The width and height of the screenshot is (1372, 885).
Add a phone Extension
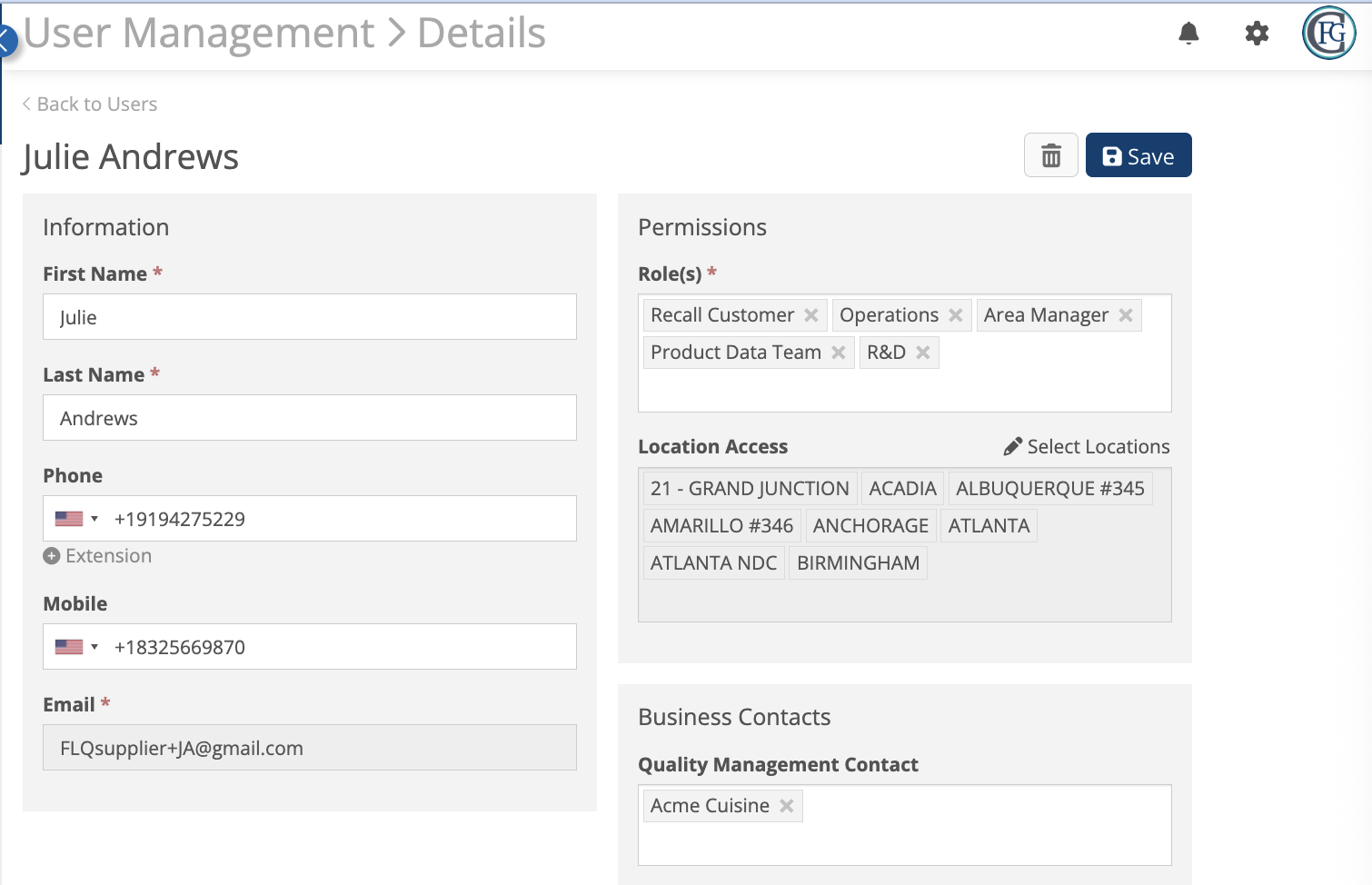click(x=97, y=556)
